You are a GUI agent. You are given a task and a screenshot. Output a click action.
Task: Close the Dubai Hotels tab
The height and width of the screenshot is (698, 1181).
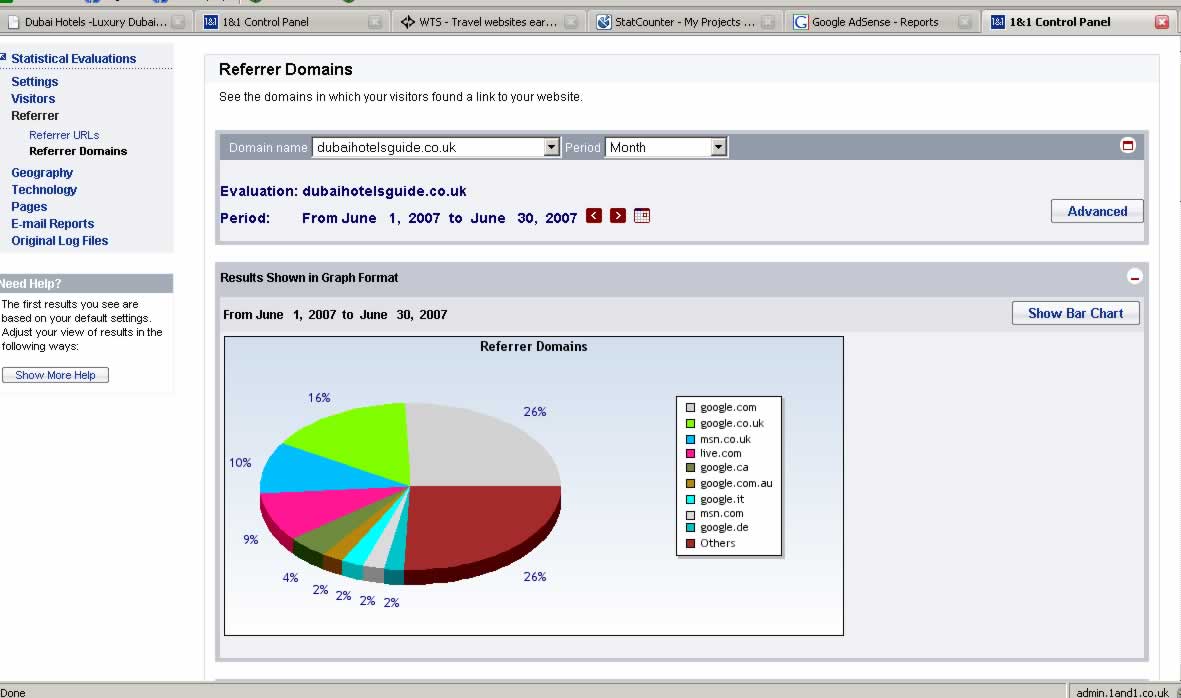(x=178, y=22)
